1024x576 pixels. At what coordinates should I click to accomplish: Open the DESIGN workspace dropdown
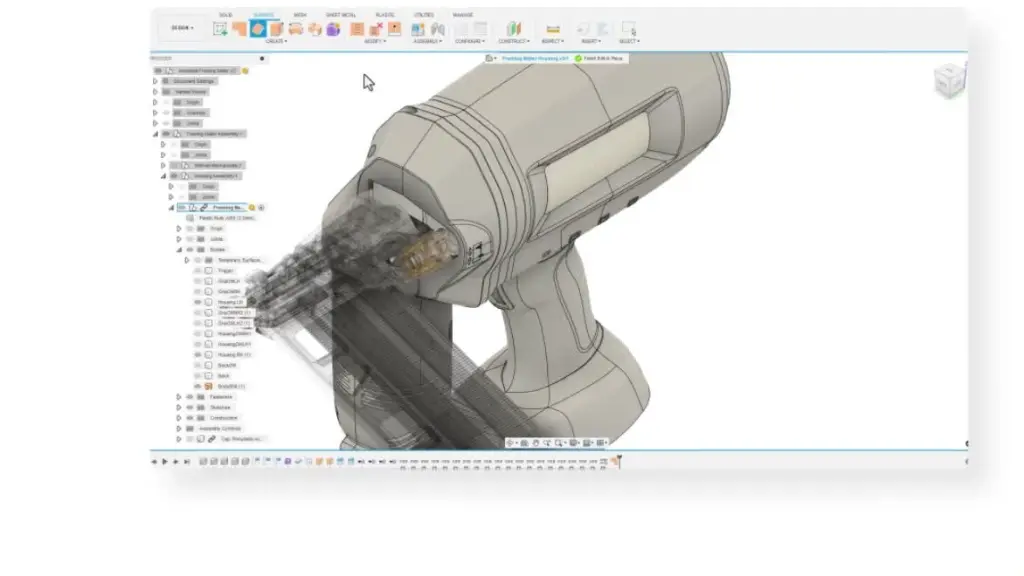pyautogui.click(x=183, y=27)
